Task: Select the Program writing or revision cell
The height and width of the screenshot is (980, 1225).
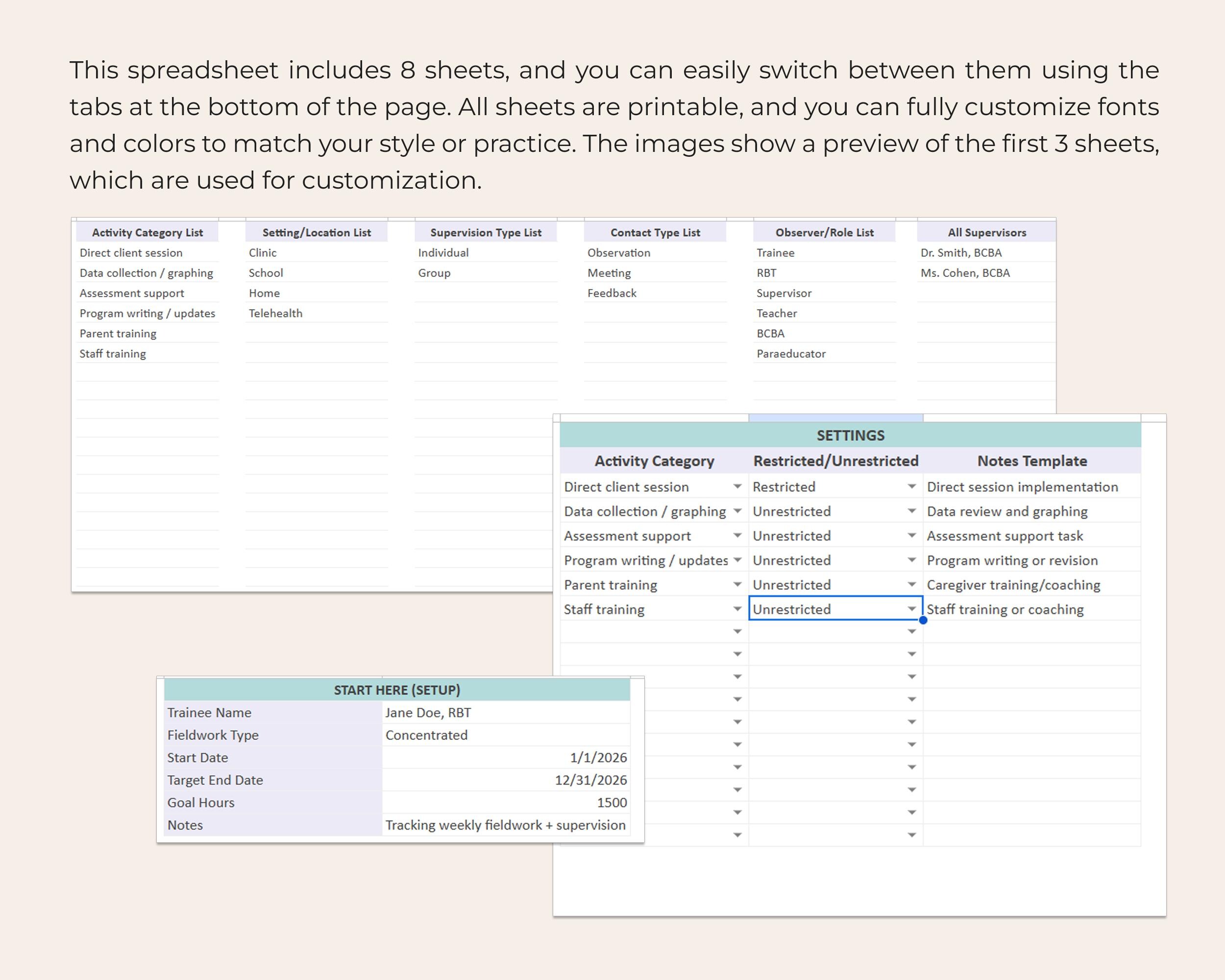Action: [1032, 560]
